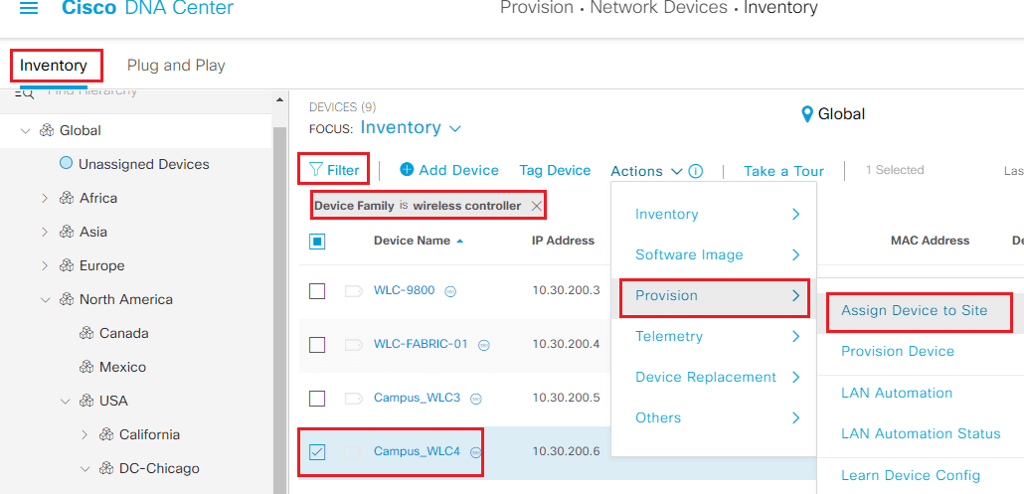Screen dimensions: 1024x494
Task: Expand the Africa tree node
Action: click(45, 198)
